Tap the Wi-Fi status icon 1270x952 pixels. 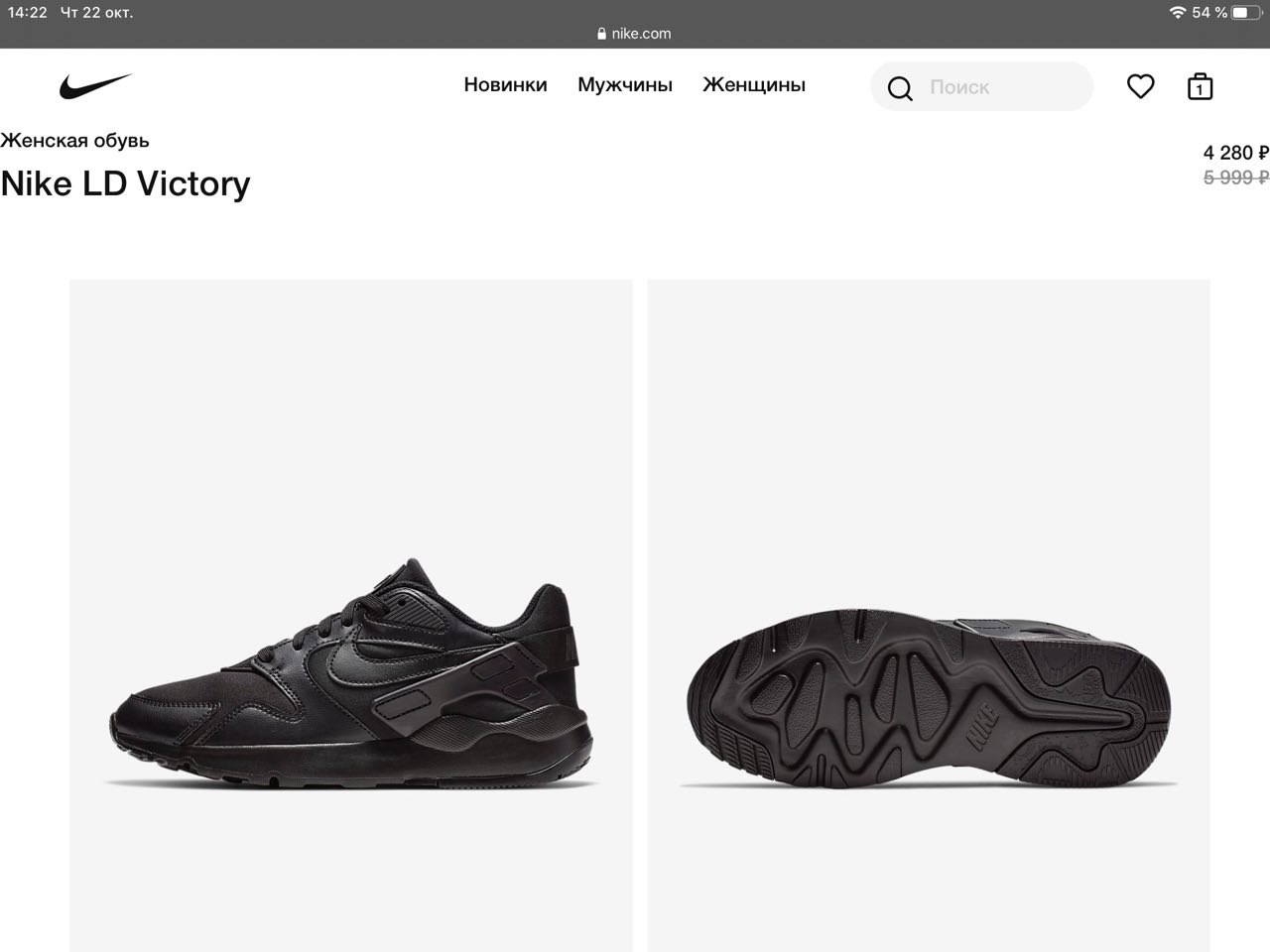coord(1178,13)
